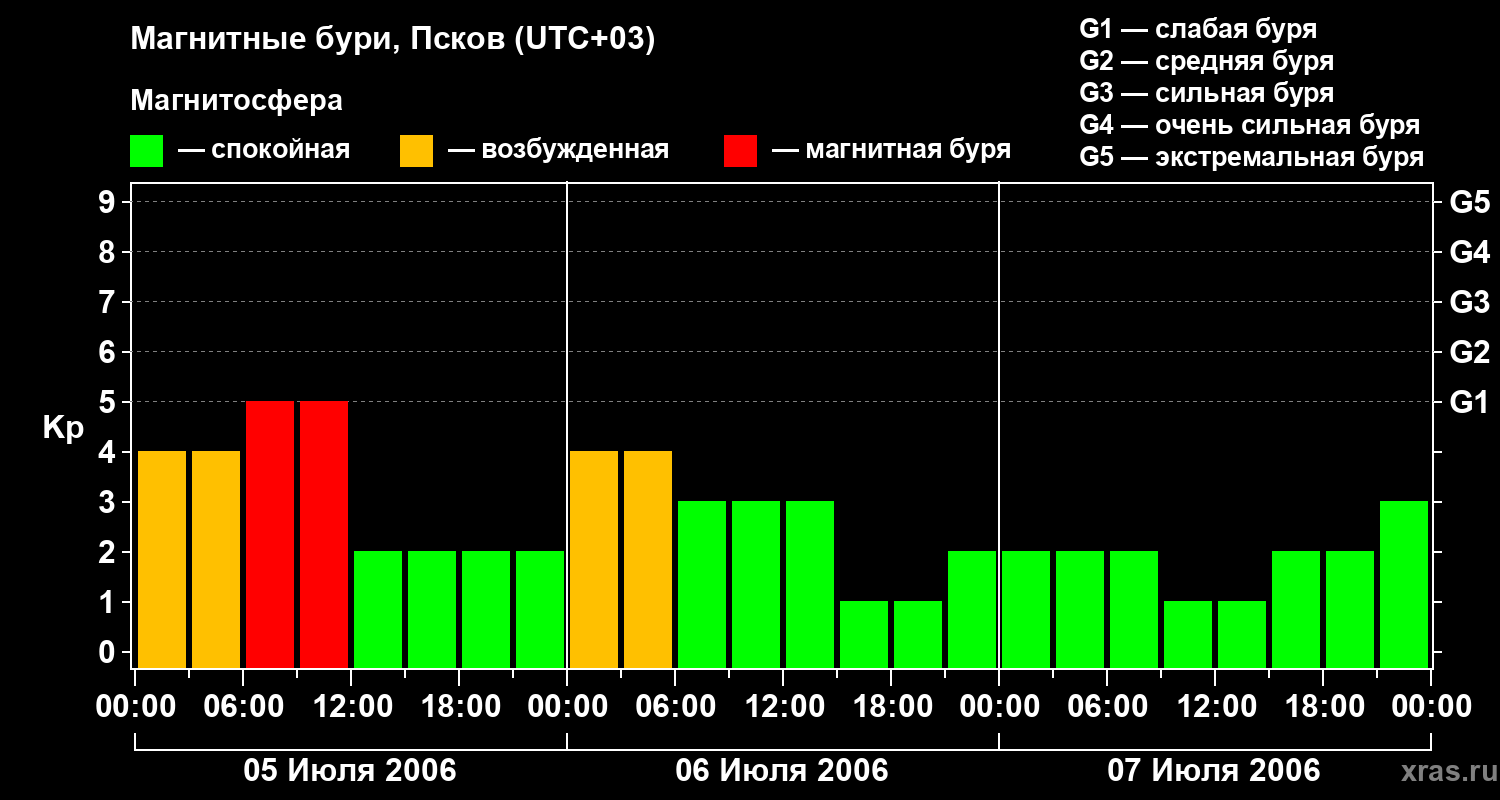Click the 'Kp' axis title
Image resolution: width=1500 pixels, height=800 pixels.
point(64,428)
